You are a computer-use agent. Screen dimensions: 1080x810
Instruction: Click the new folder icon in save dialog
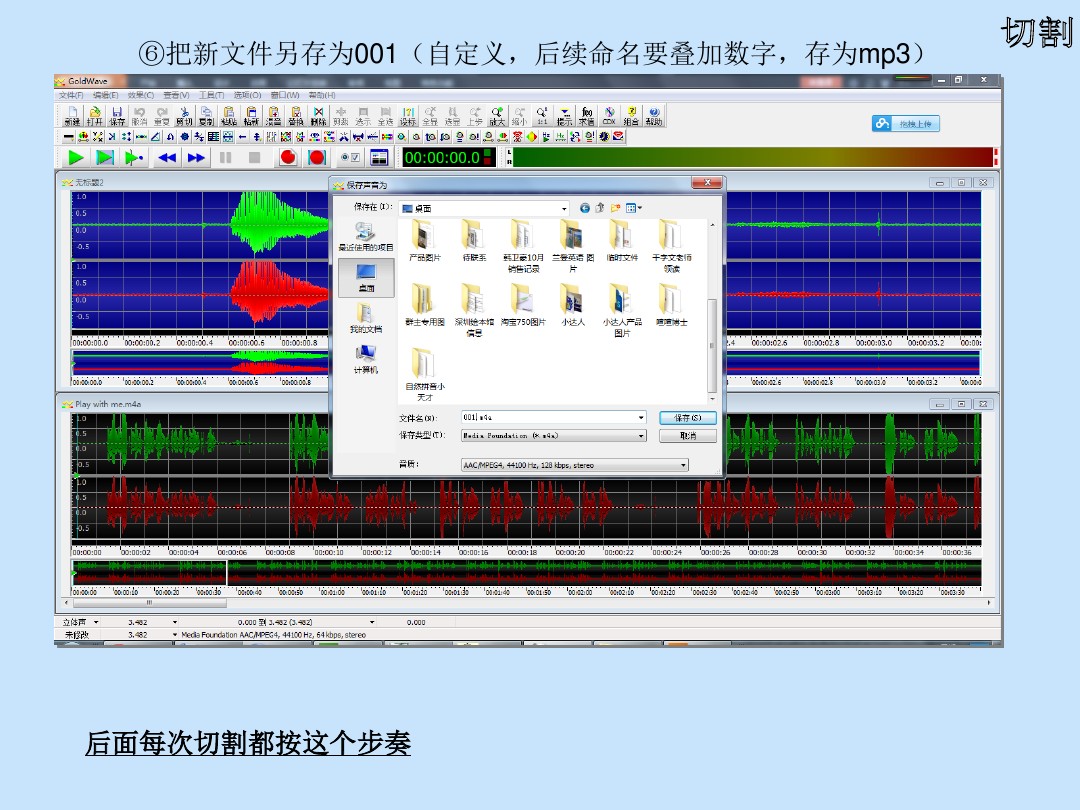tap(616, 208)
